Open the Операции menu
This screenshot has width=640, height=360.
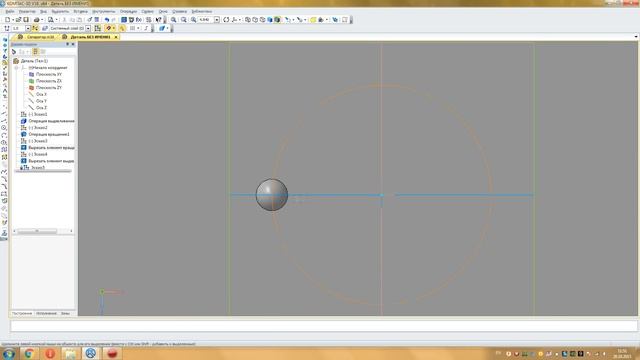coord(129,11)
